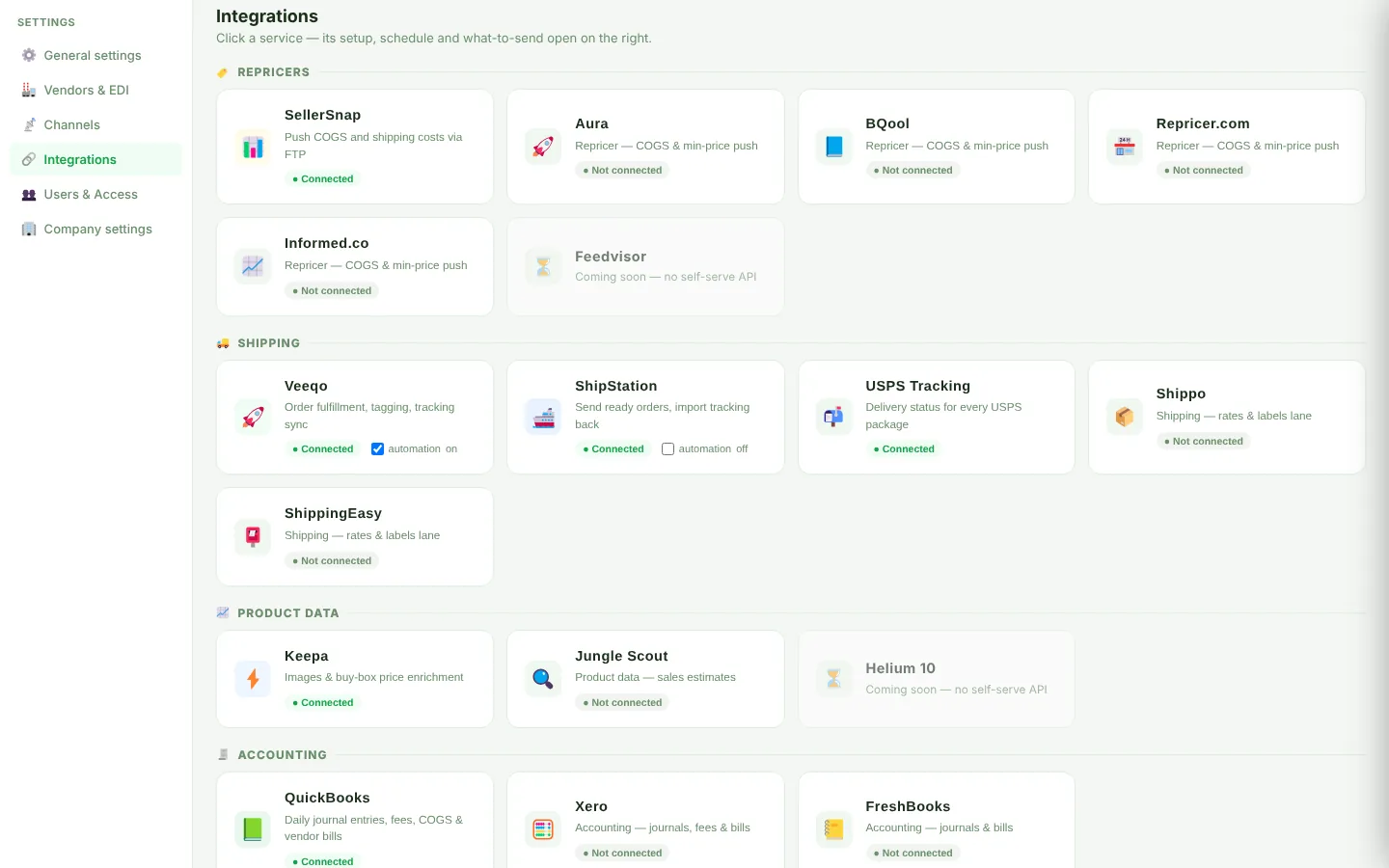
Task: Click the Jungle Scout magnifier icon
Action: coord(543,679)
